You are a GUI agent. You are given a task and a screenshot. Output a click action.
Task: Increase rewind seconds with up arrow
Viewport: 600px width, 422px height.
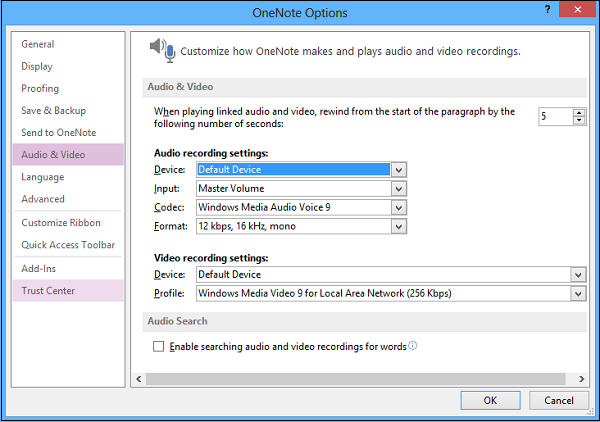(579, 113)
